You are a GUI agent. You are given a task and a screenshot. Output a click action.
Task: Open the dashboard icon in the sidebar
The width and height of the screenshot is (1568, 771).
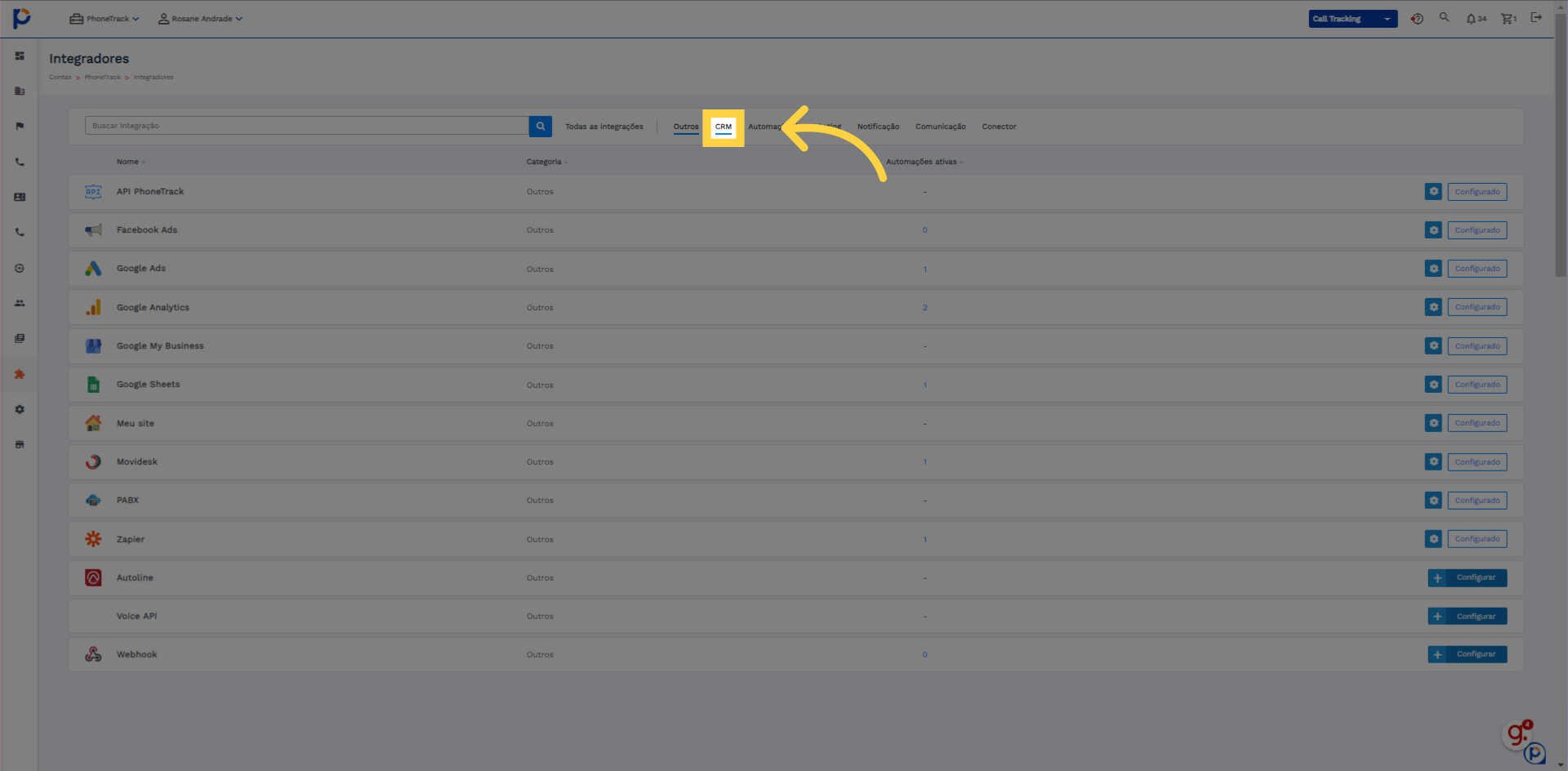click(20, 56)
